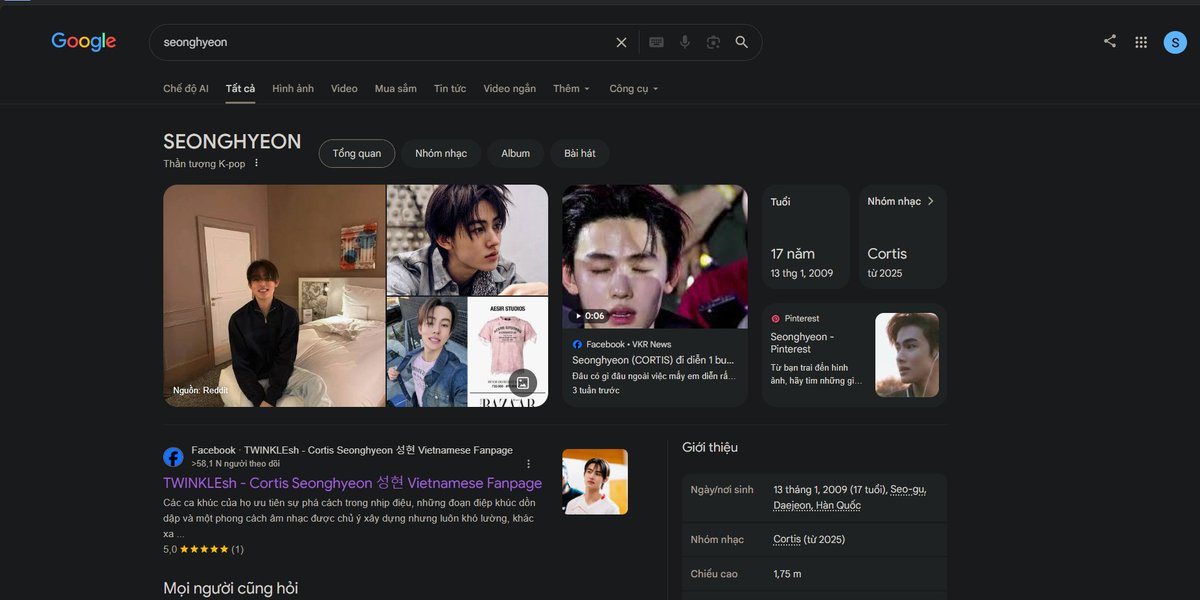Play the 0:06 Facebook video
Screen dimensions: 1200x600
(654, 257)
